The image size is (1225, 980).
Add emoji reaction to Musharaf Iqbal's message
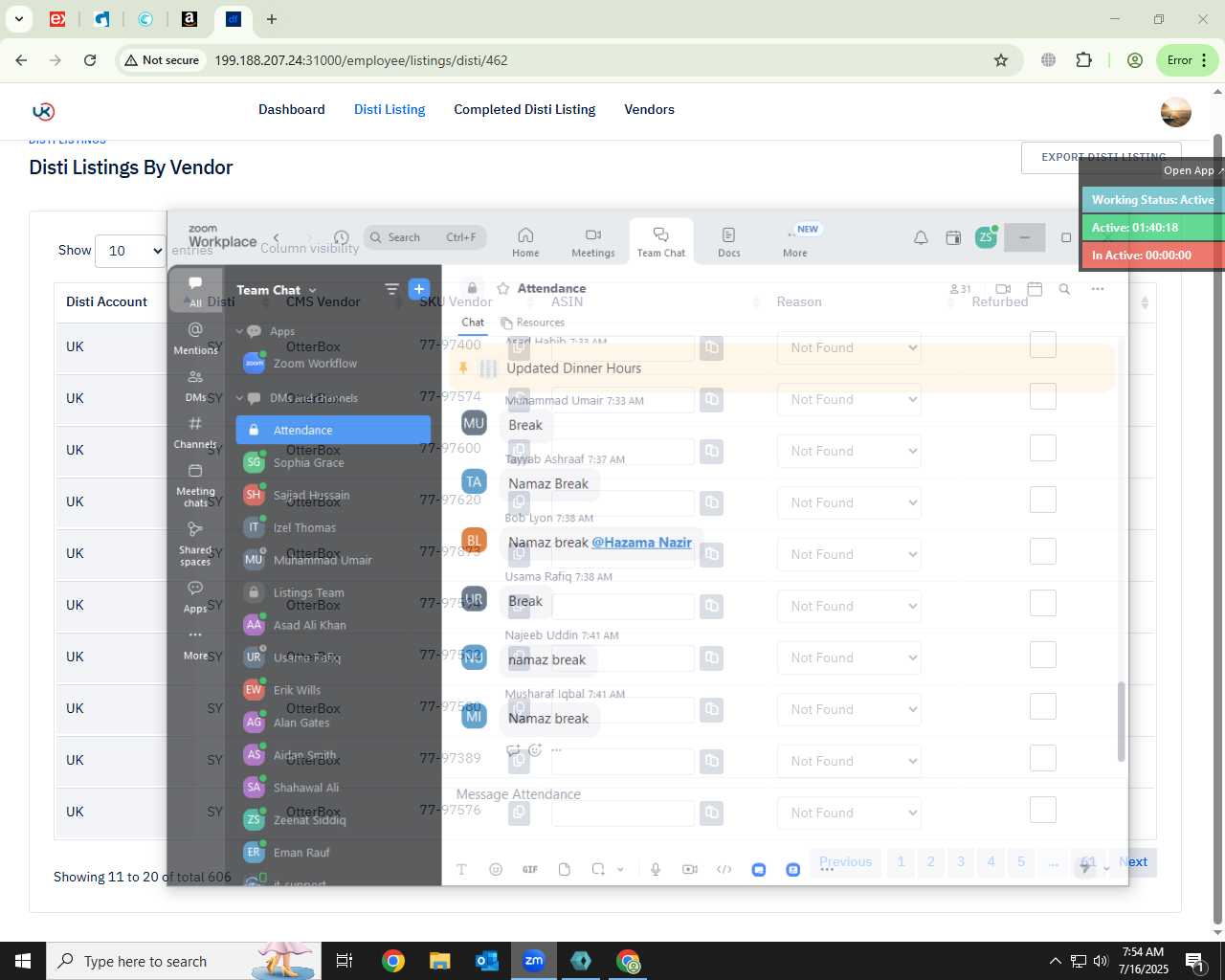pyautogui.click(x=535, y=750)
